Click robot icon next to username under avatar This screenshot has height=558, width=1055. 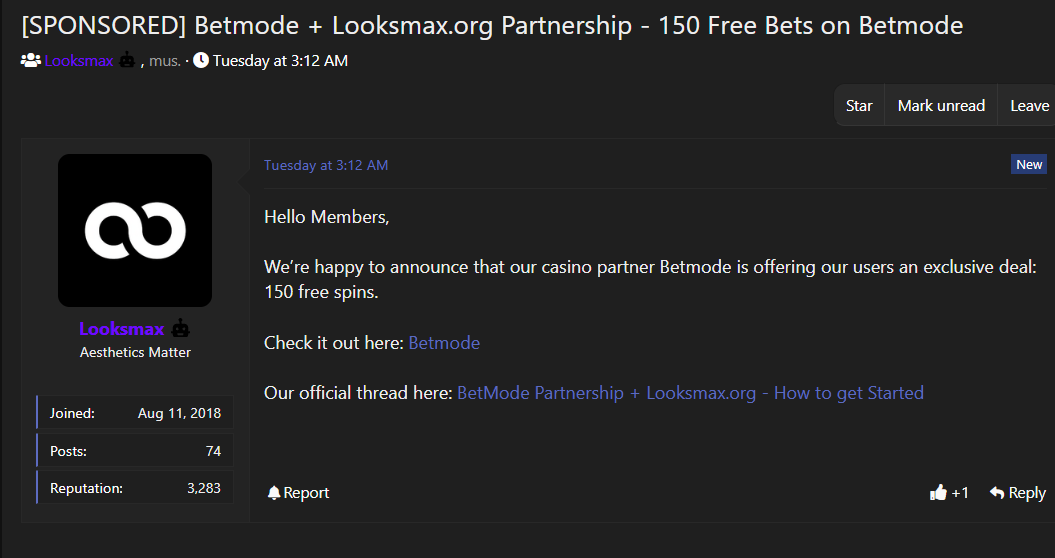pyautogui.click(x=181, y=329)
